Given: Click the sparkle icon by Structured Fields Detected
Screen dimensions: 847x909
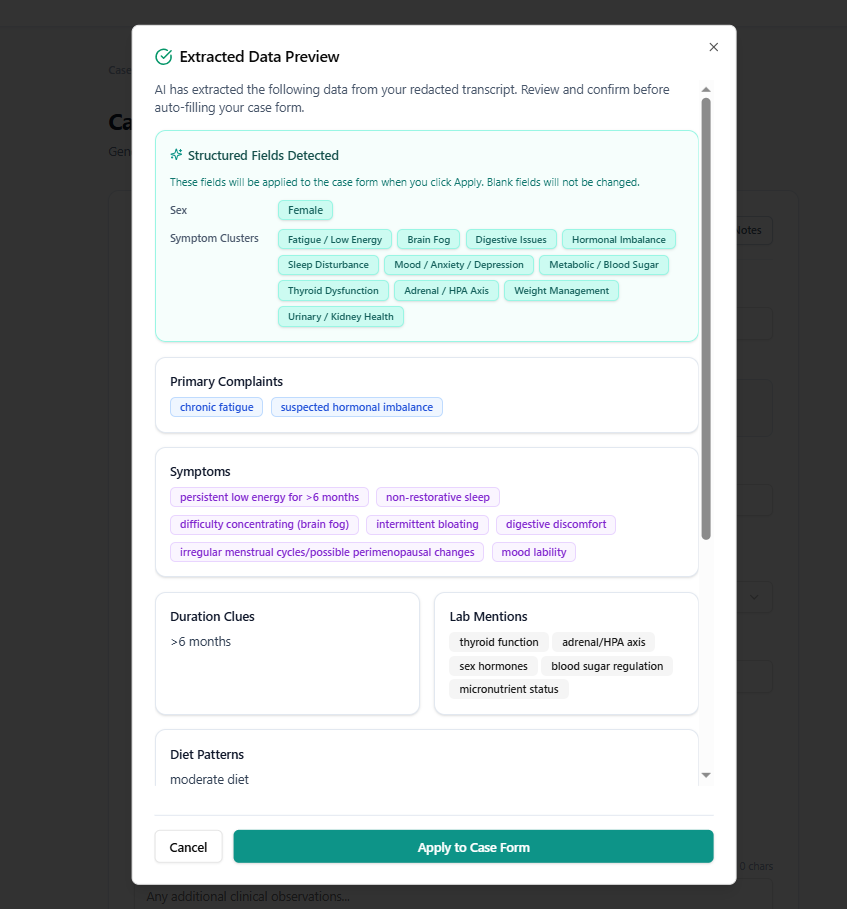Looking at the screenshot, I should pyautogui.click(x=176, y=155).
